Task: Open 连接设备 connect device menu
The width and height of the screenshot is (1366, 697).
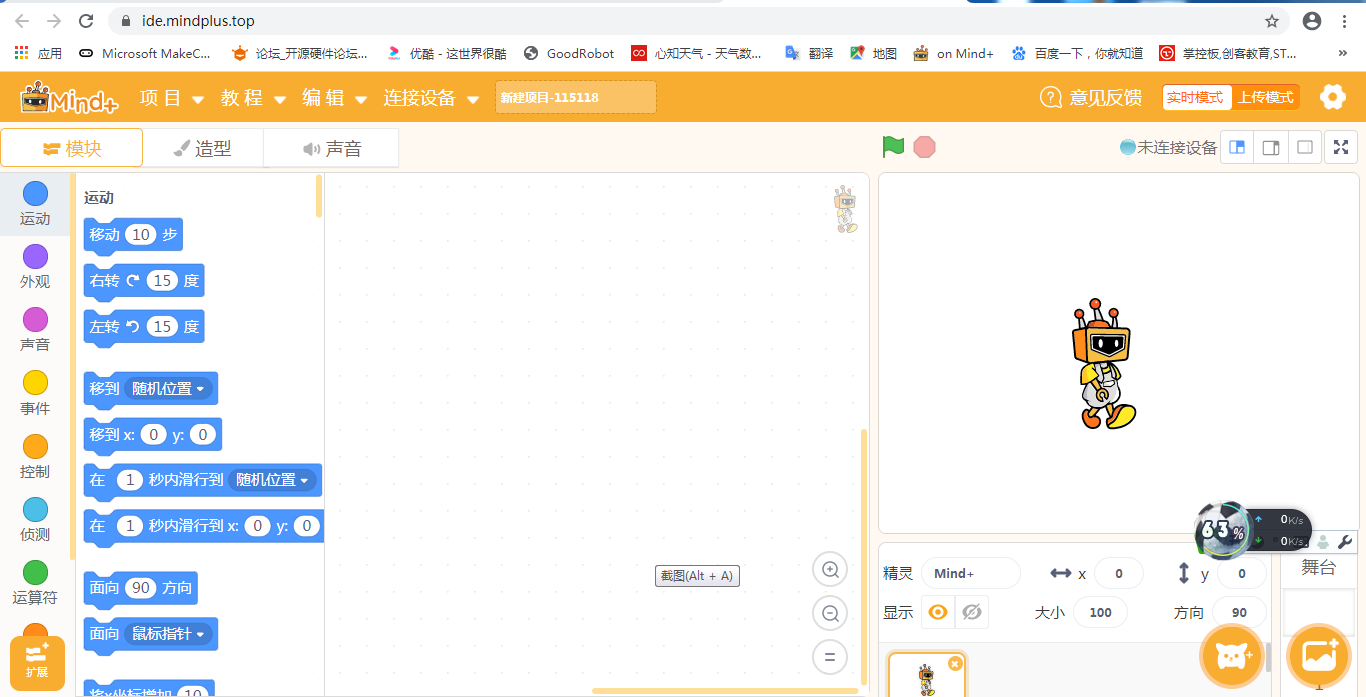Action: pos(431,98)
